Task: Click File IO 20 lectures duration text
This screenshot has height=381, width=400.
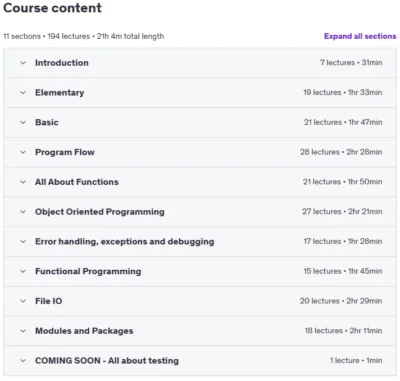Action: [341, 301]
